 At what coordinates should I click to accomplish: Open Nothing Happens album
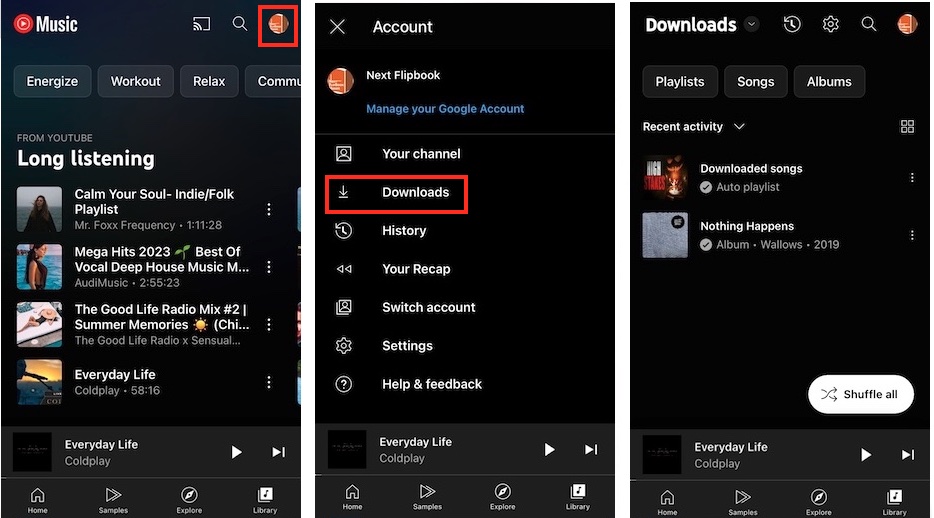[778, 235]
